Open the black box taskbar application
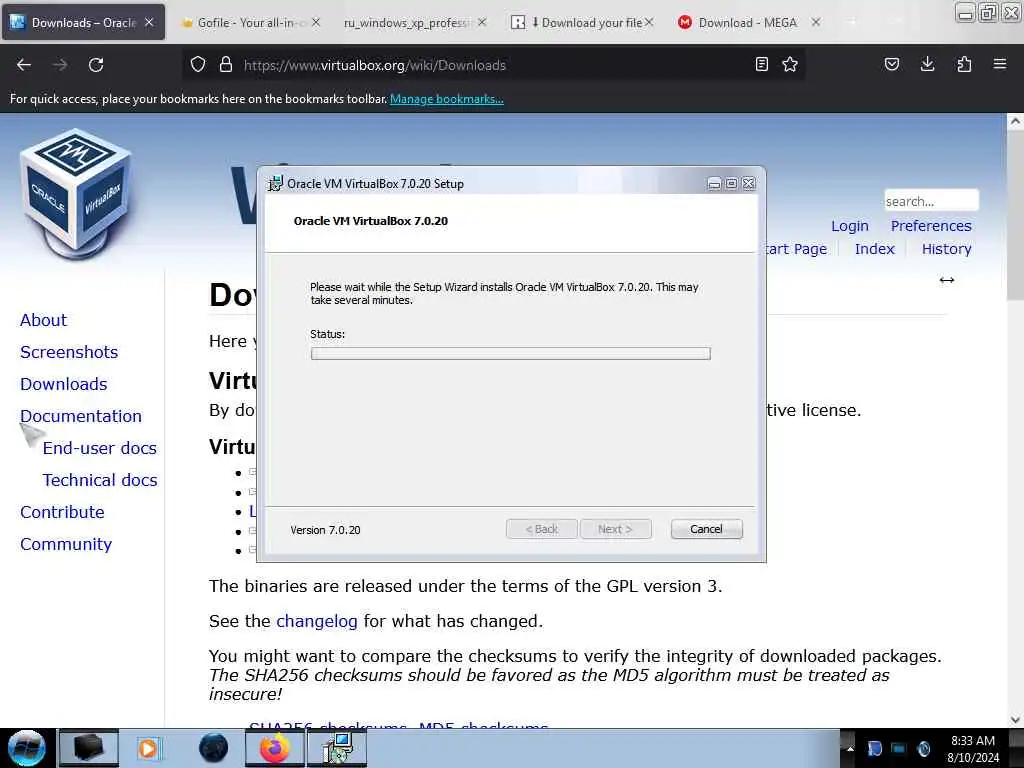This screenshot has height=768, width=1024. 89,748
